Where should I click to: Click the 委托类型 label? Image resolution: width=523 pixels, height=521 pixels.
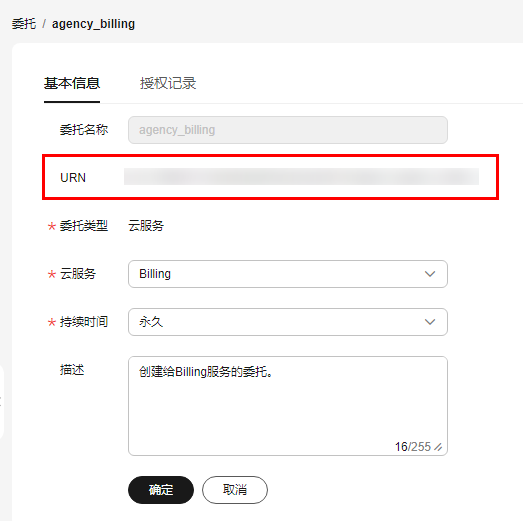point(84,226)
